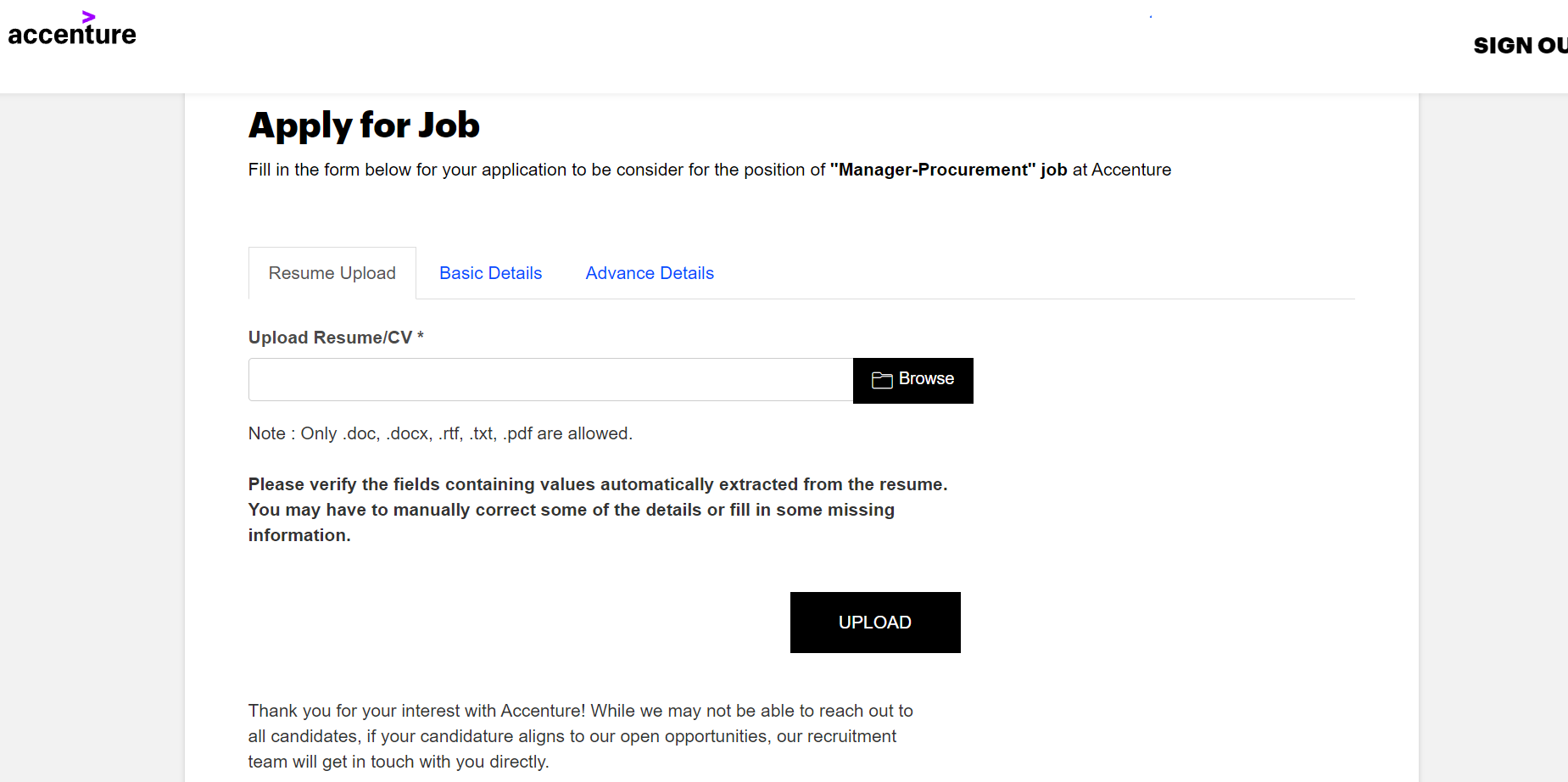
Task: Click the "Apply for Job" heading
Action: [364, 126]
